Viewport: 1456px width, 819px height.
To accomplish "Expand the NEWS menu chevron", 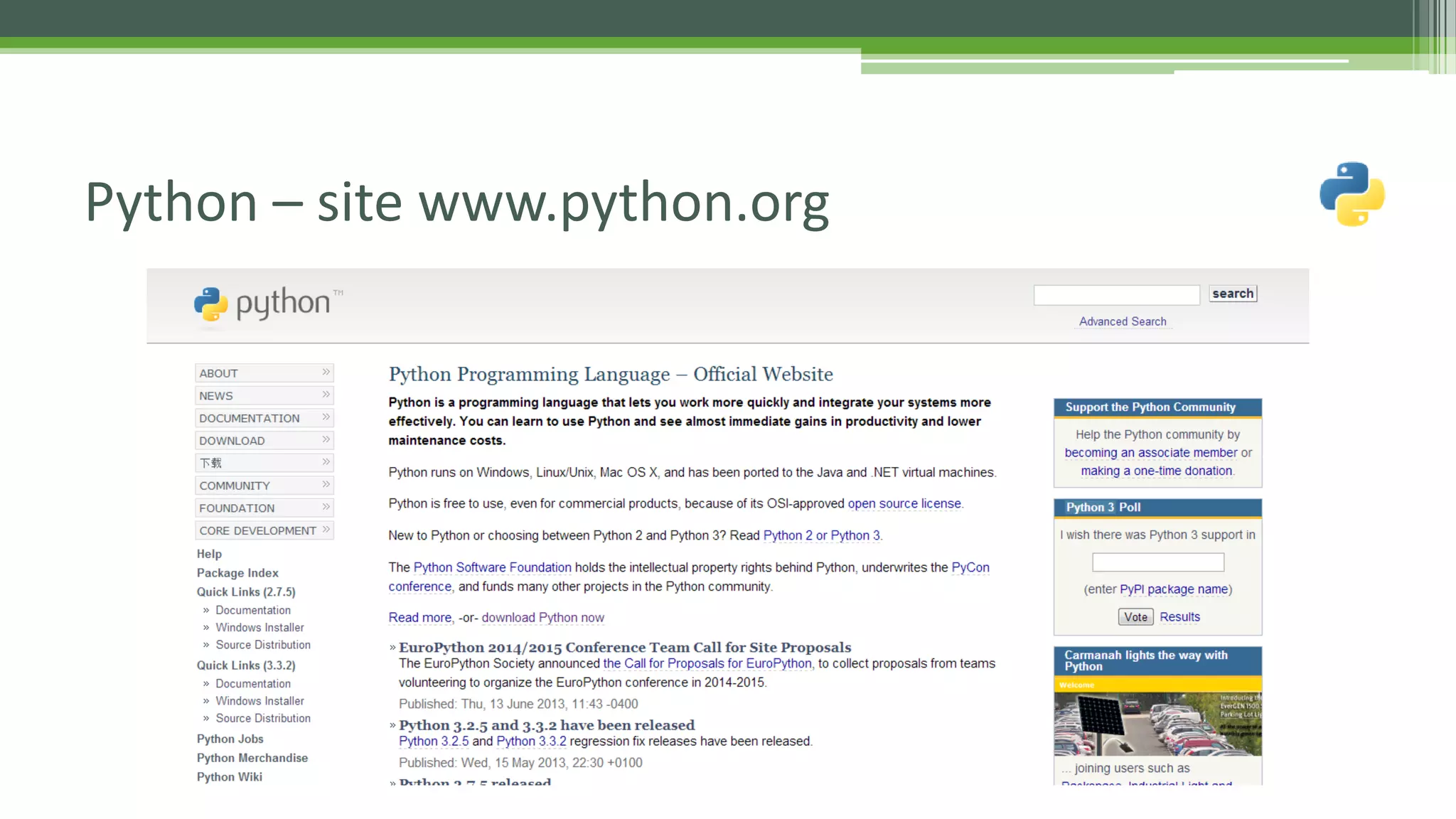I will tap(326, 395).
